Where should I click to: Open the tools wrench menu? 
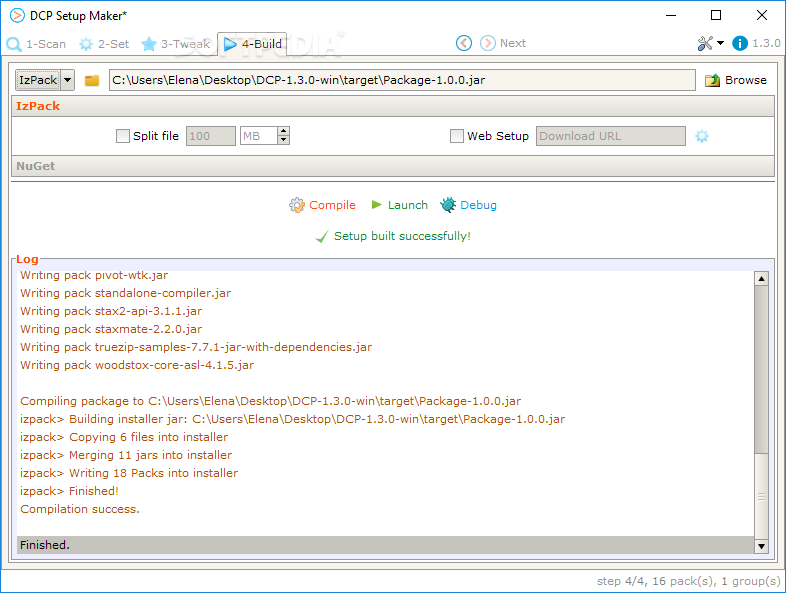tap(705, 43)
